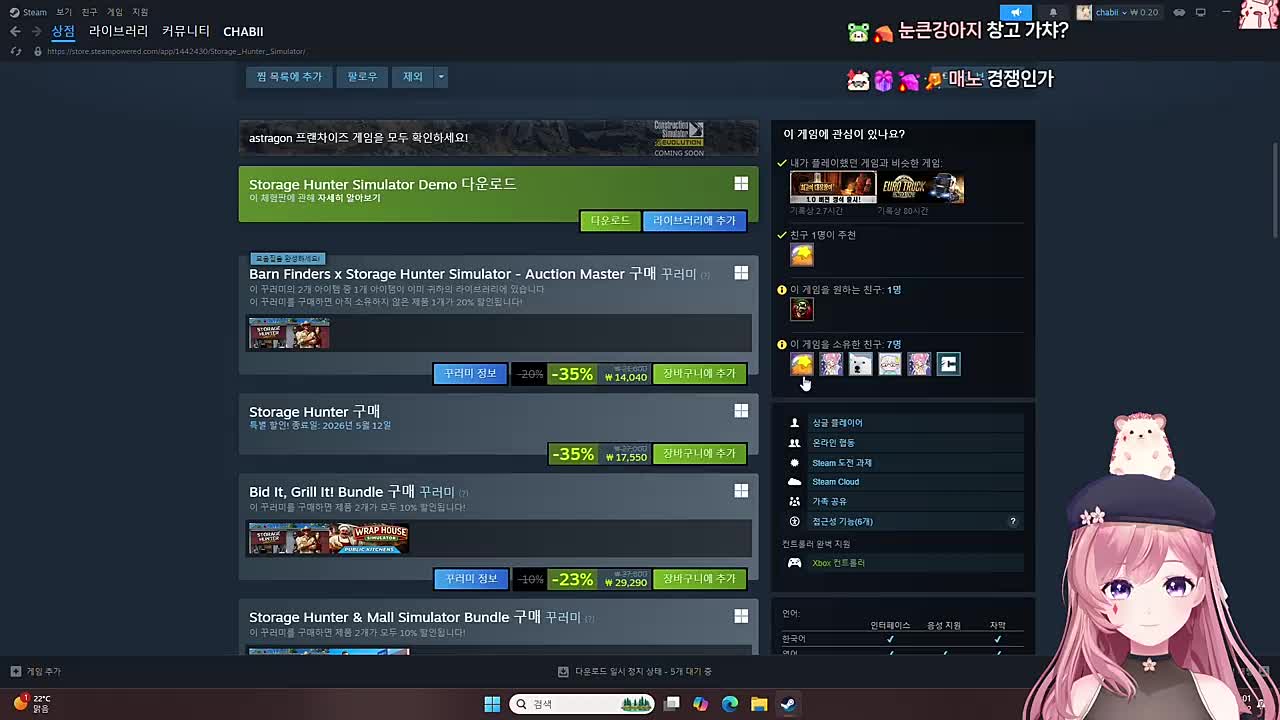The height and width of the screenshot is (720, 1280).
Task: Click the 제외 button
Action: tap(413, 77)
